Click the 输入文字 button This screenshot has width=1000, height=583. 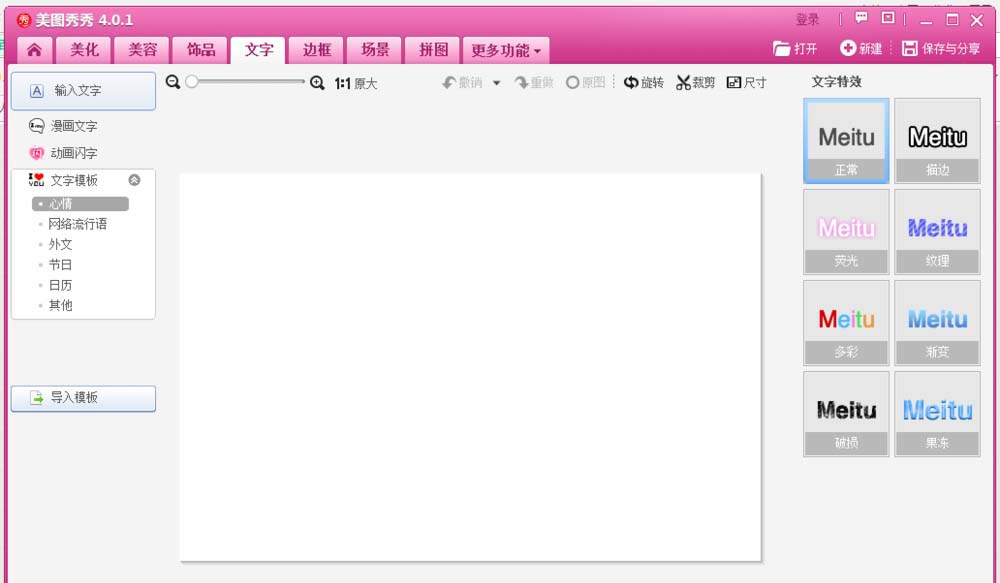[x=84, y=91]
